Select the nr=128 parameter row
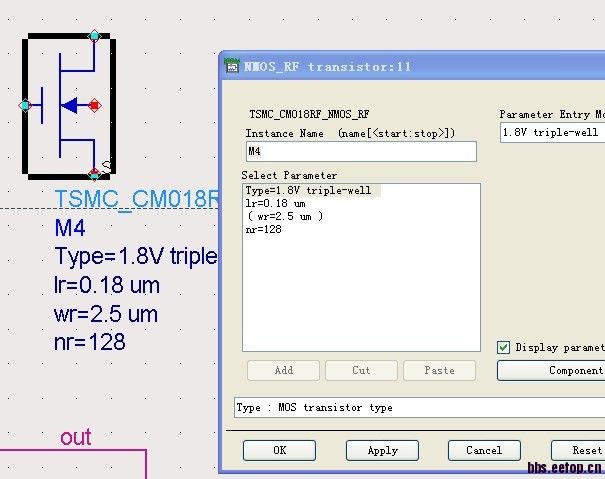Viewport: 605px width, 479px height. point(264,230)
